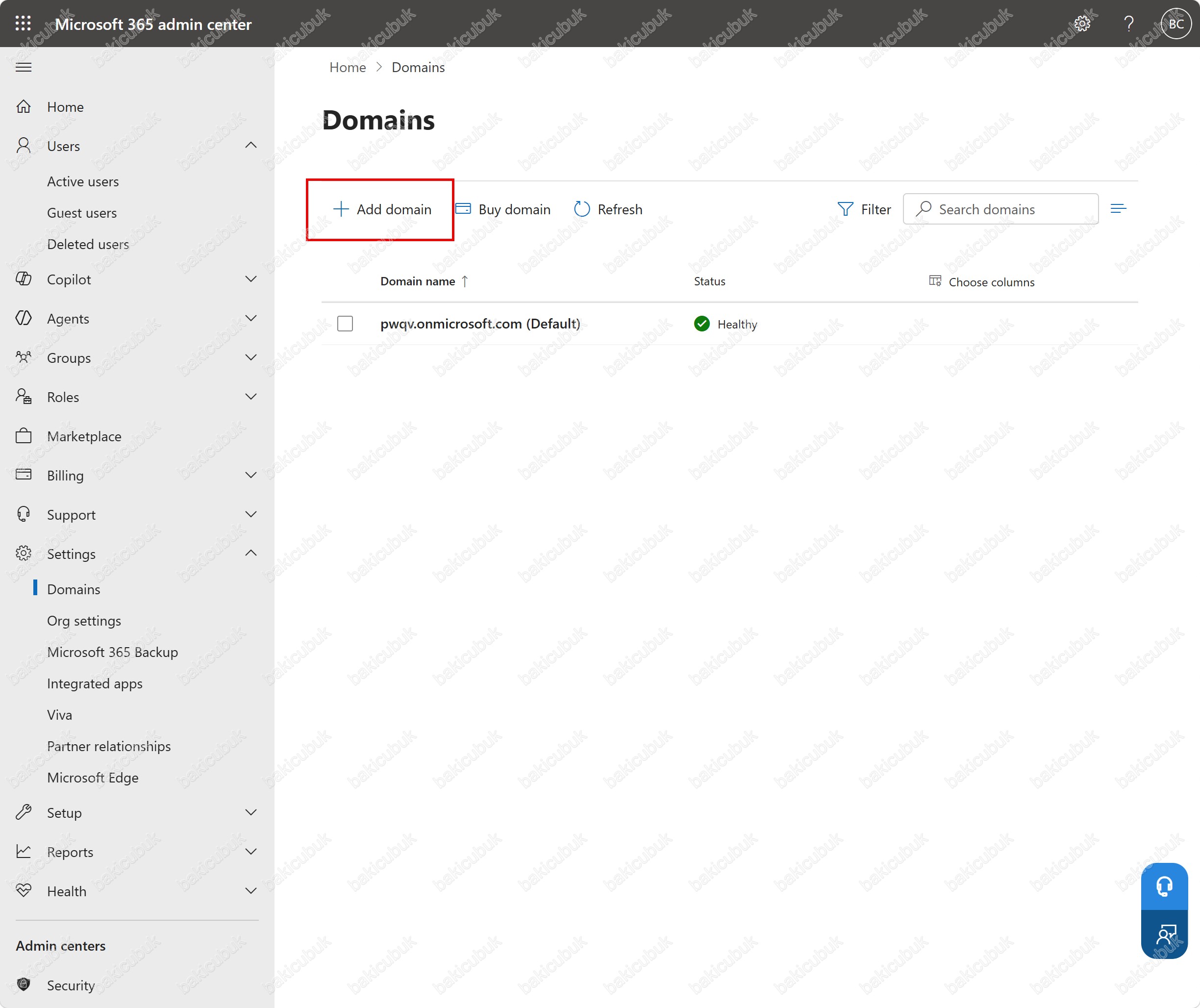Click the Refresh circular arrow icon
This screenshot has width=1200, height=1008.
point(582,209)
